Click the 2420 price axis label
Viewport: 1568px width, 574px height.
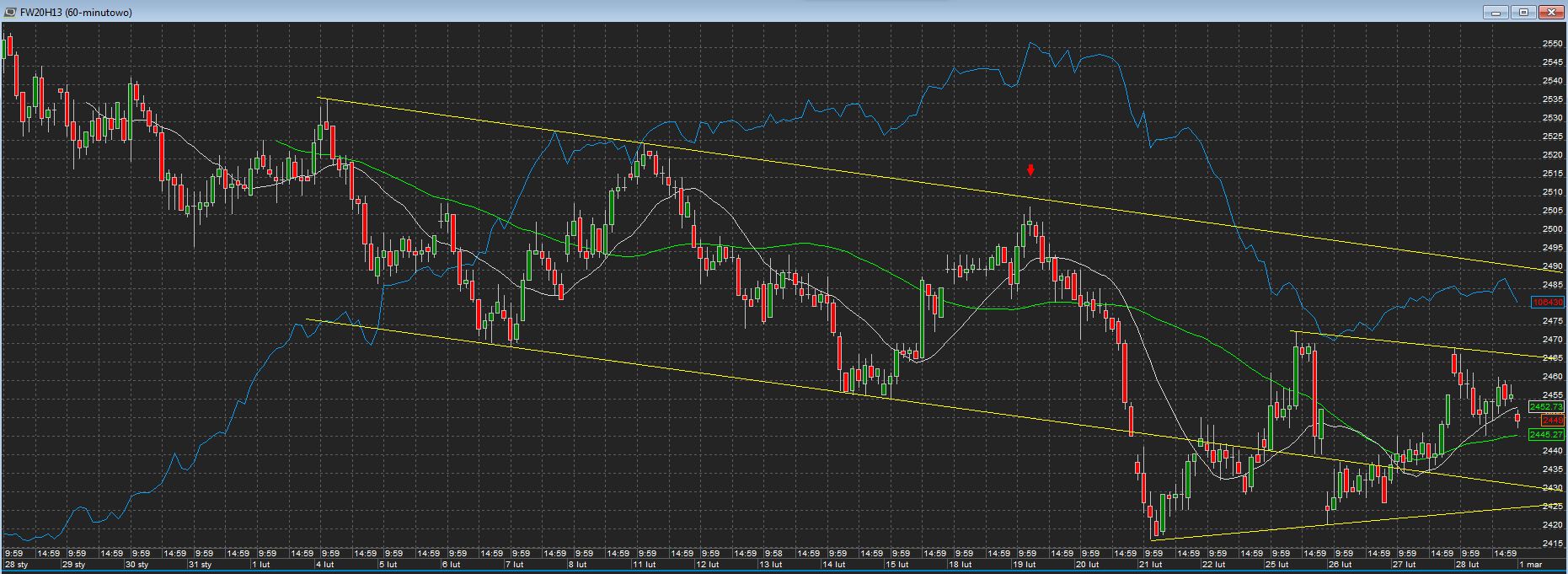1551,525
